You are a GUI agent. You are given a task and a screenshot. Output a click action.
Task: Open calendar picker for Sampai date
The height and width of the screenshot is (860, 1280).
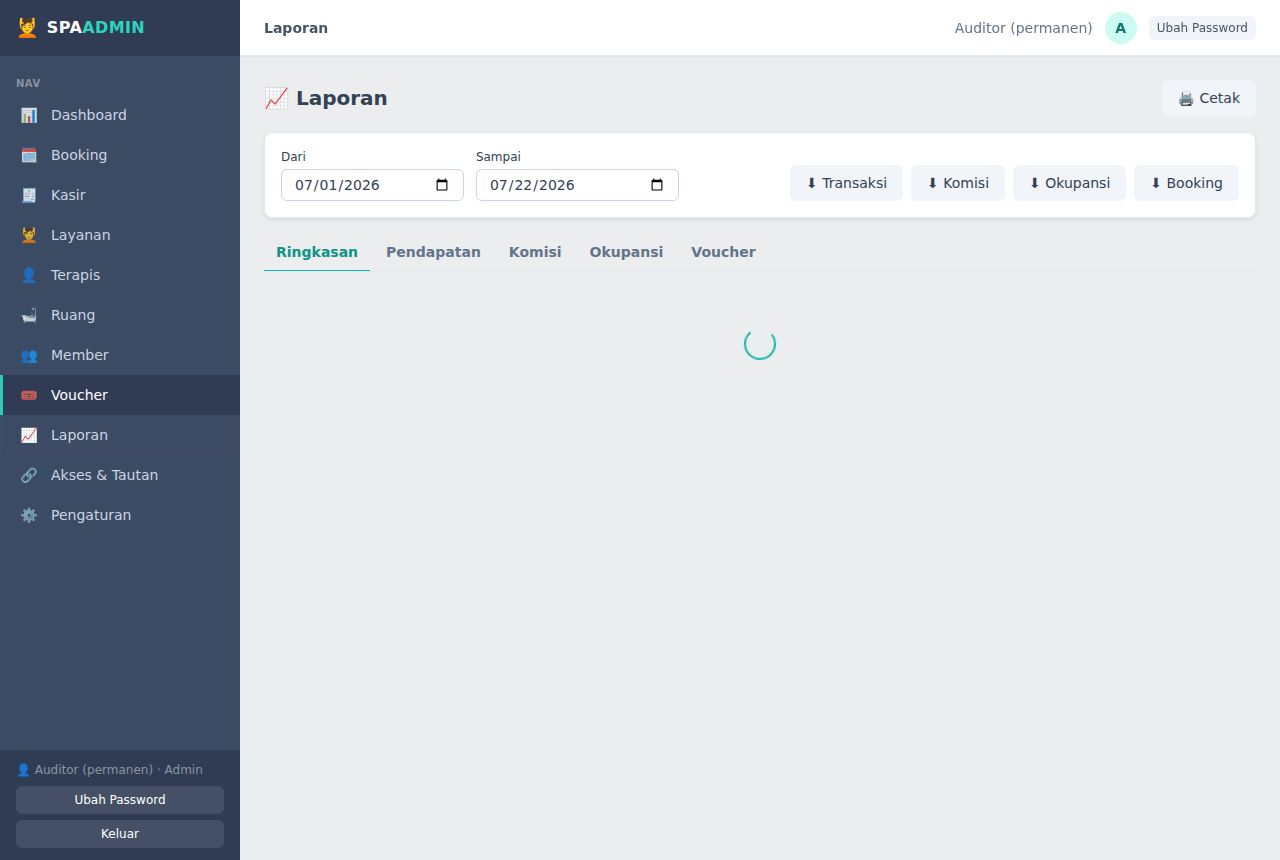(657, 185)
